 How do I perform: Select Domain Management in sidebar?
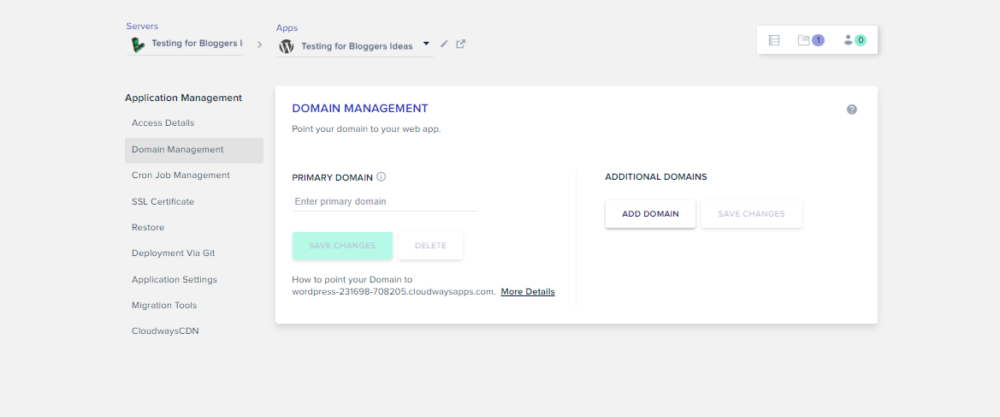click(194, 150)
